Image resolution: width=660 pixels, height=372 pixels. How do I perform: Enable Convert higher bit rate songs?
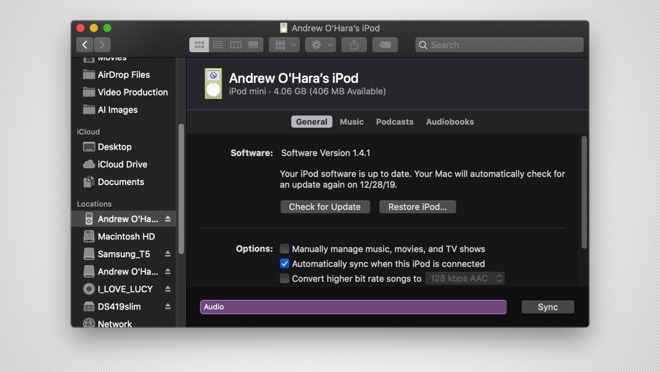(285, 279)
